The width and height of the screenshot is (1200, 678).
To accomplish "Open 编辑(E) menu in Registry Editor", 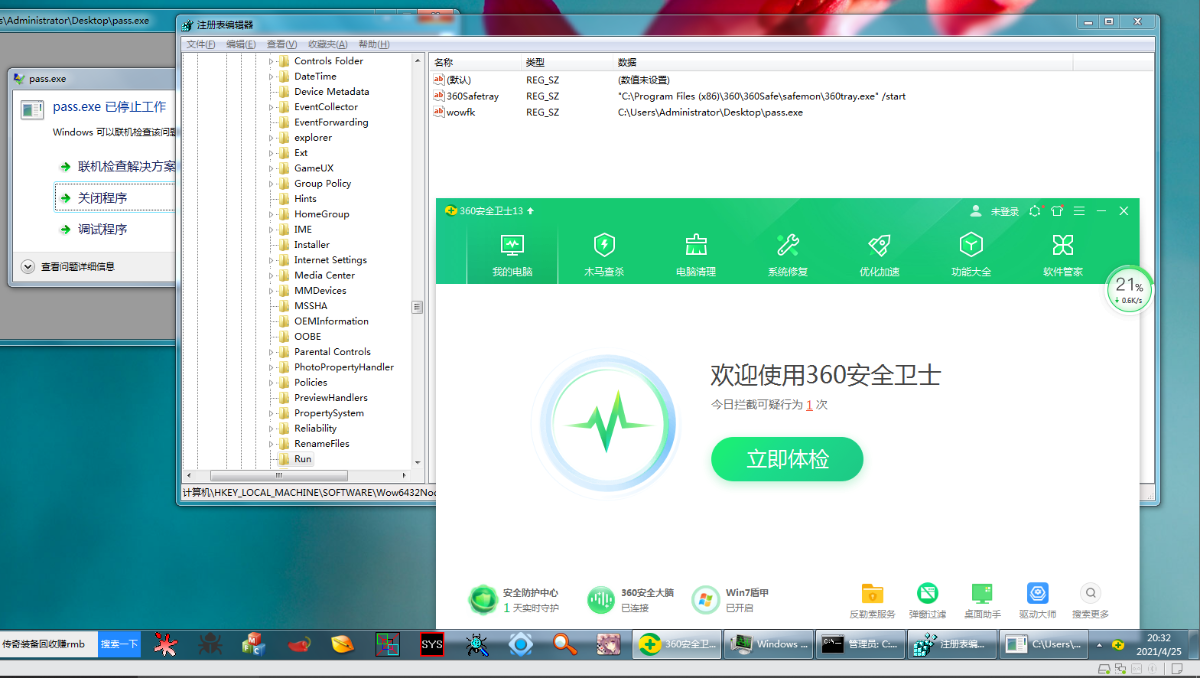I will pyautogui.click(x=241, y=44).
